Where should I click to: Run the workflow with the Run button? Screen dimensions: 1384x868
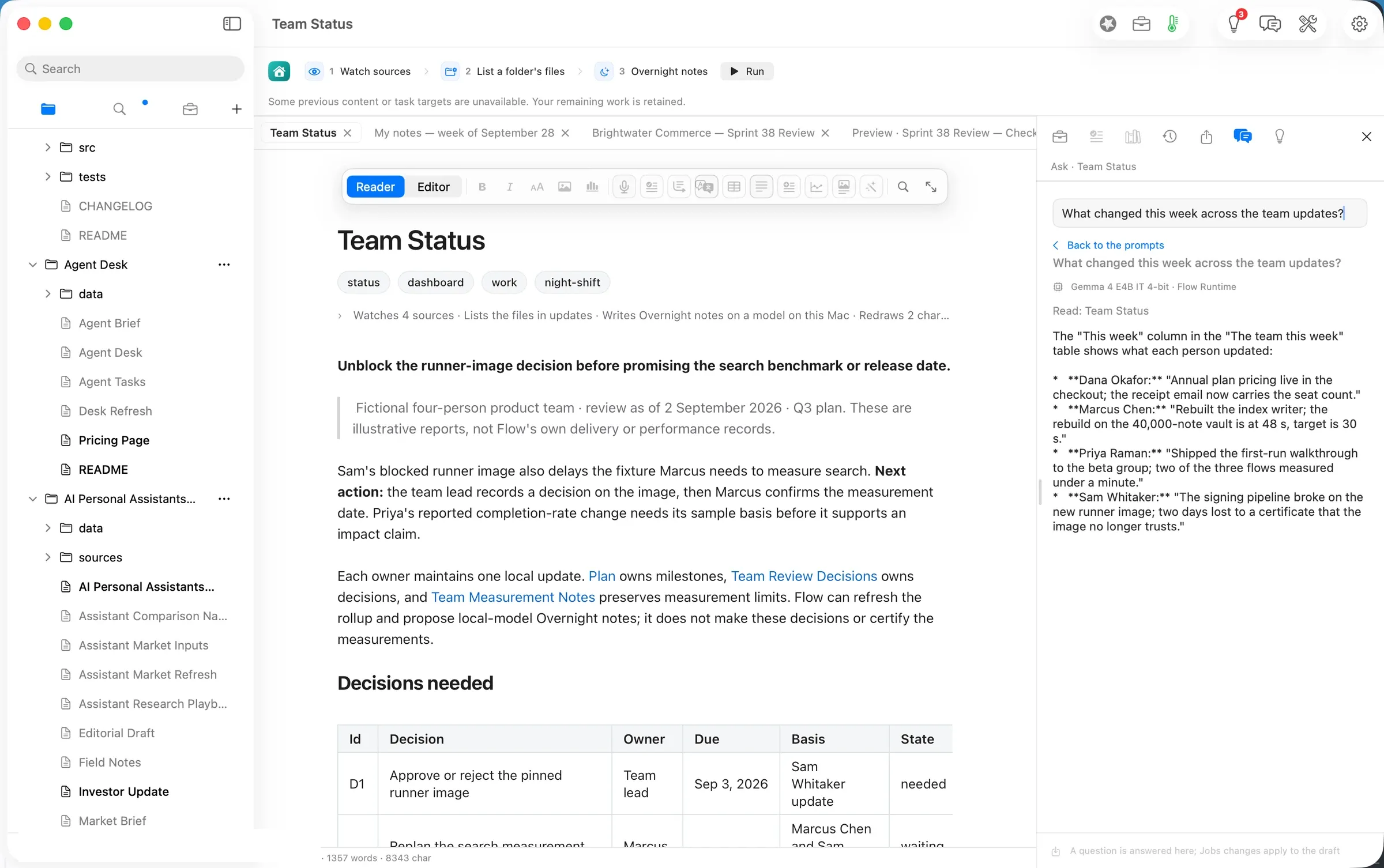(x=747, y=71)
